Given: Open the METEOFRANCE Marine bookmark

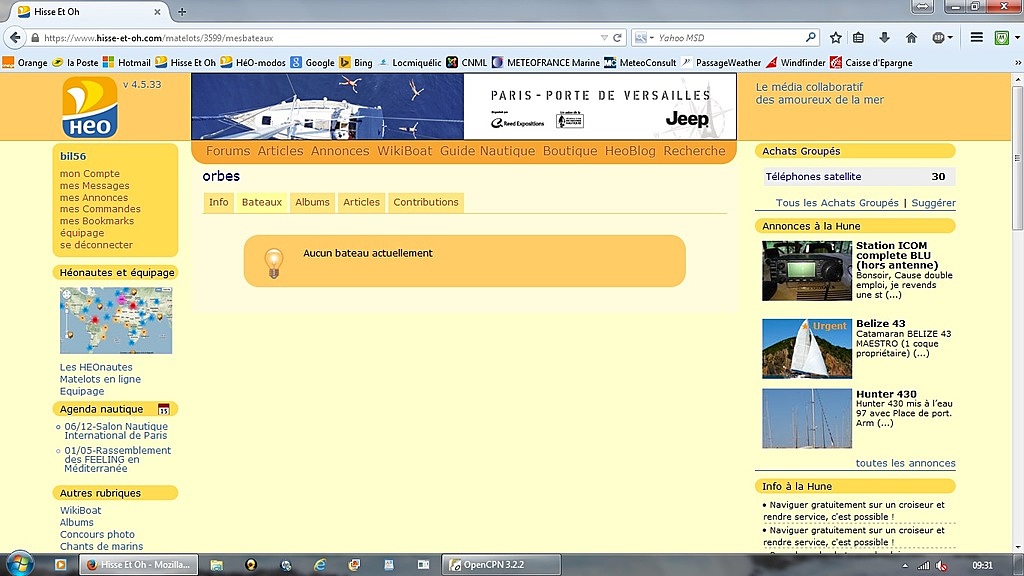Looking at the screenshot, I should tap(546, 63).
